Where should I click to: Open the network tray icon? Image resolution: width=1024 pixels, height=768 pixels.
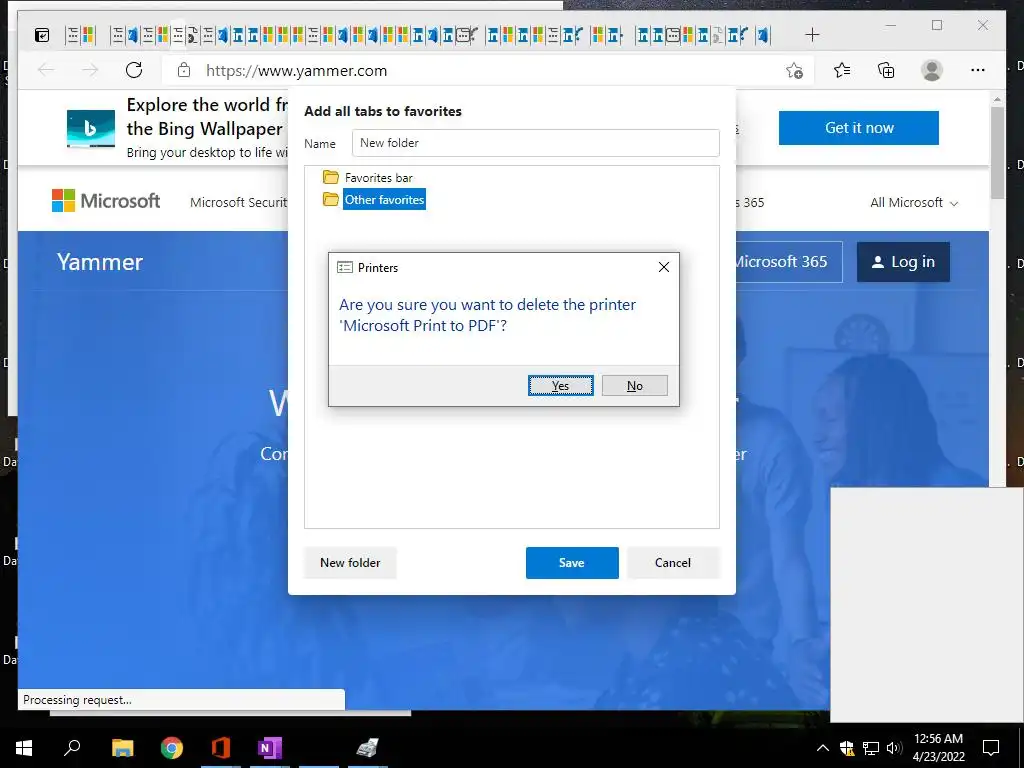(x=871, y=748)
